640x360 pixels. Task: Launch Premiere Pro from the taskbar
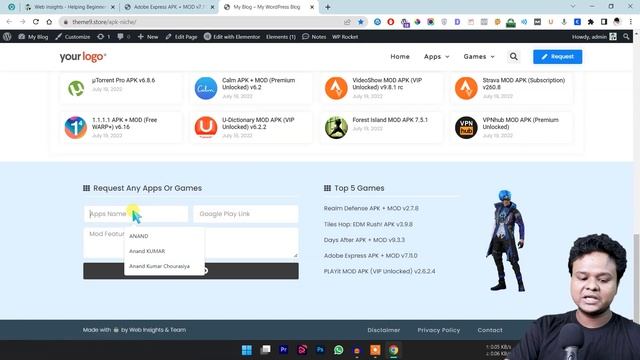click(284, 350)
